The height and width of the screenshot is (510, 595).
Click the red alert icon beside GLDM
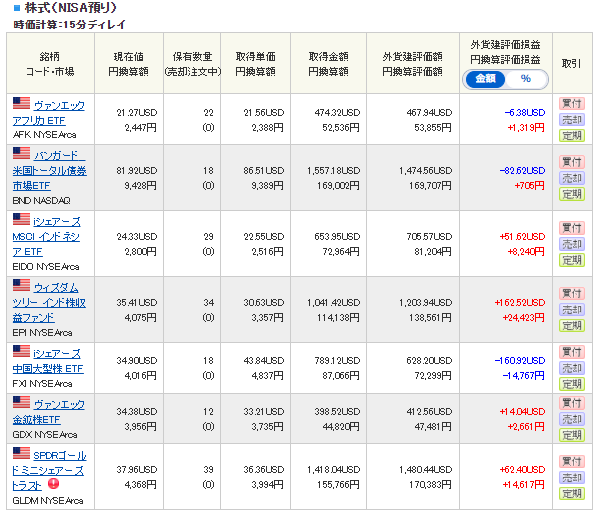click(54, 484)
